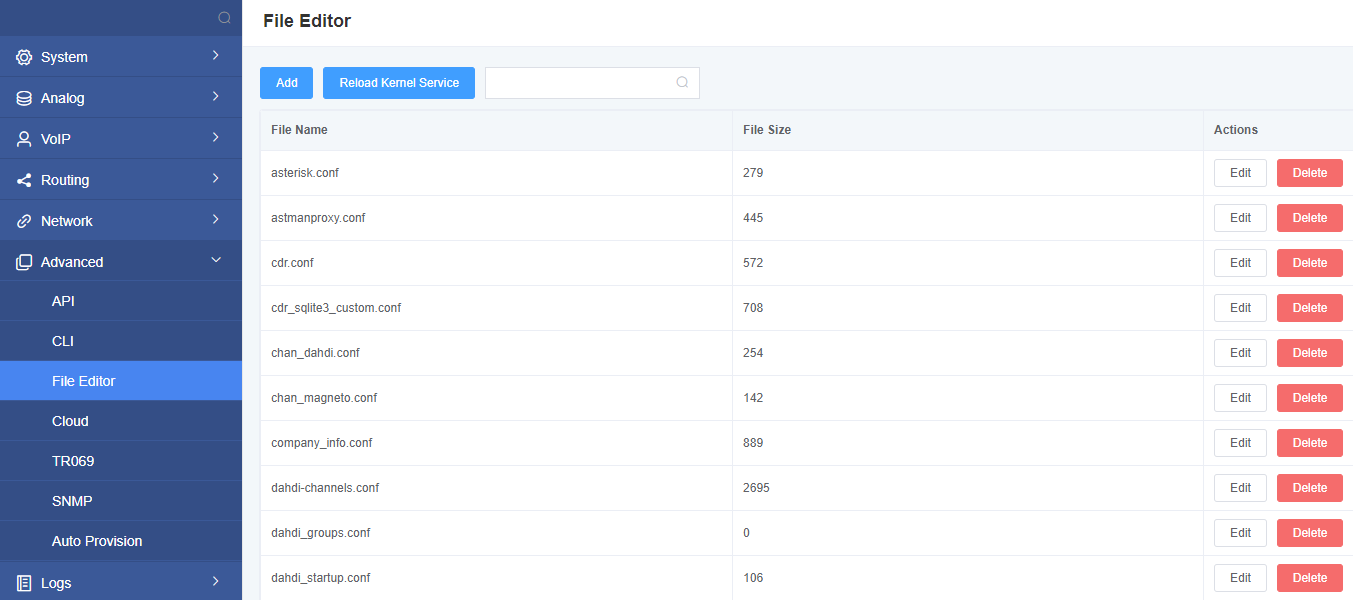The width and height of the screenshot is (1353, 600).
Task: Delete the dahdi_groups.conf file
Action: 1310,533
